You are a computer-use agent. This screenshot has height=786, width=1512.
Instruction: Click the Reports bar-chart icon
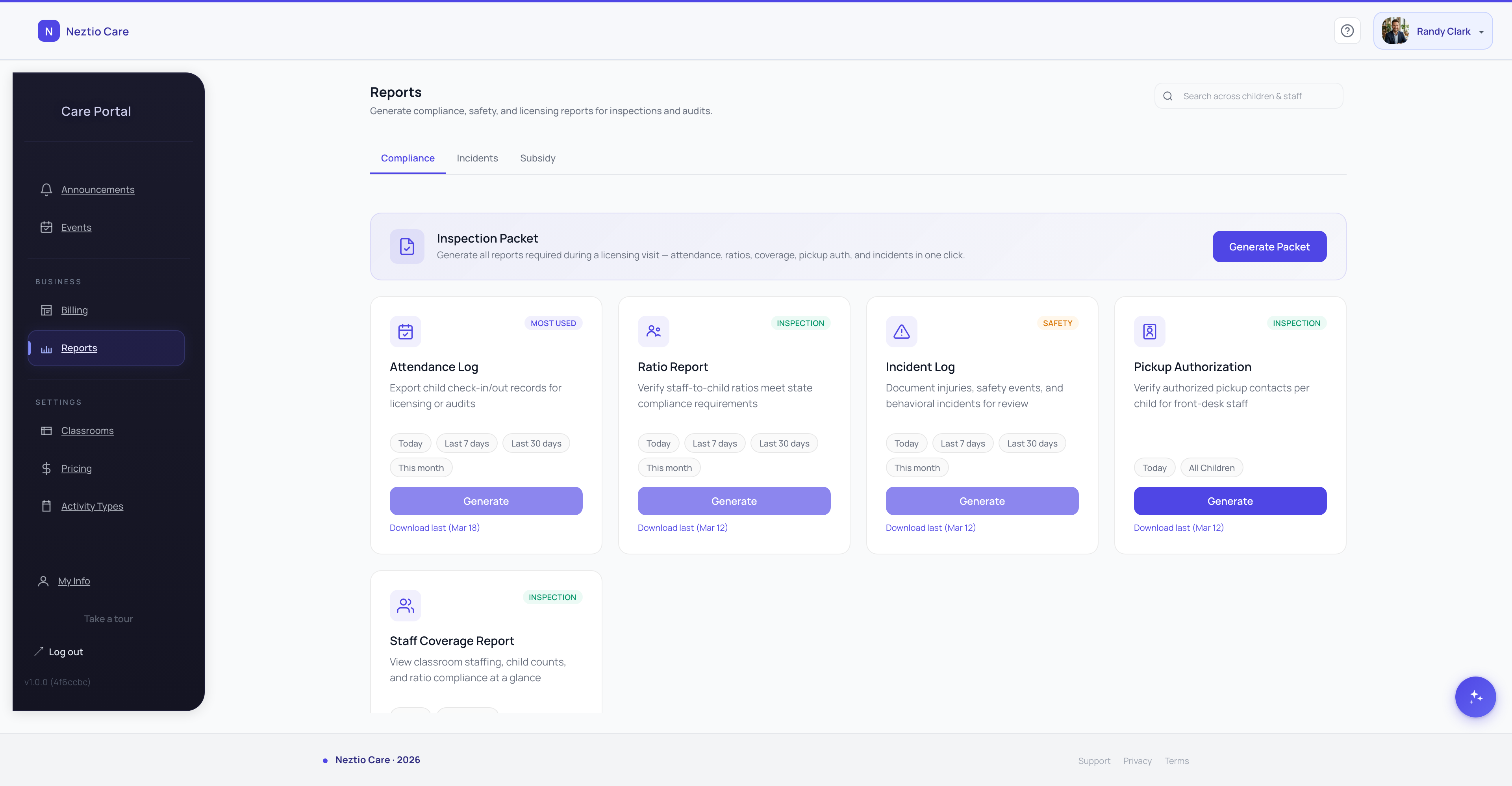coord(46,348)
